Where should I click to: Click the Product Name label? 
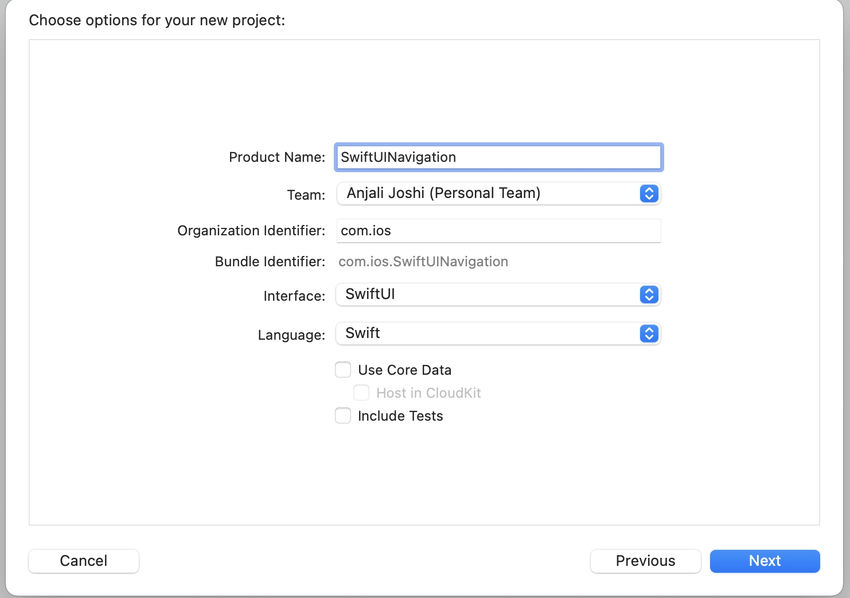pos(277,157)
